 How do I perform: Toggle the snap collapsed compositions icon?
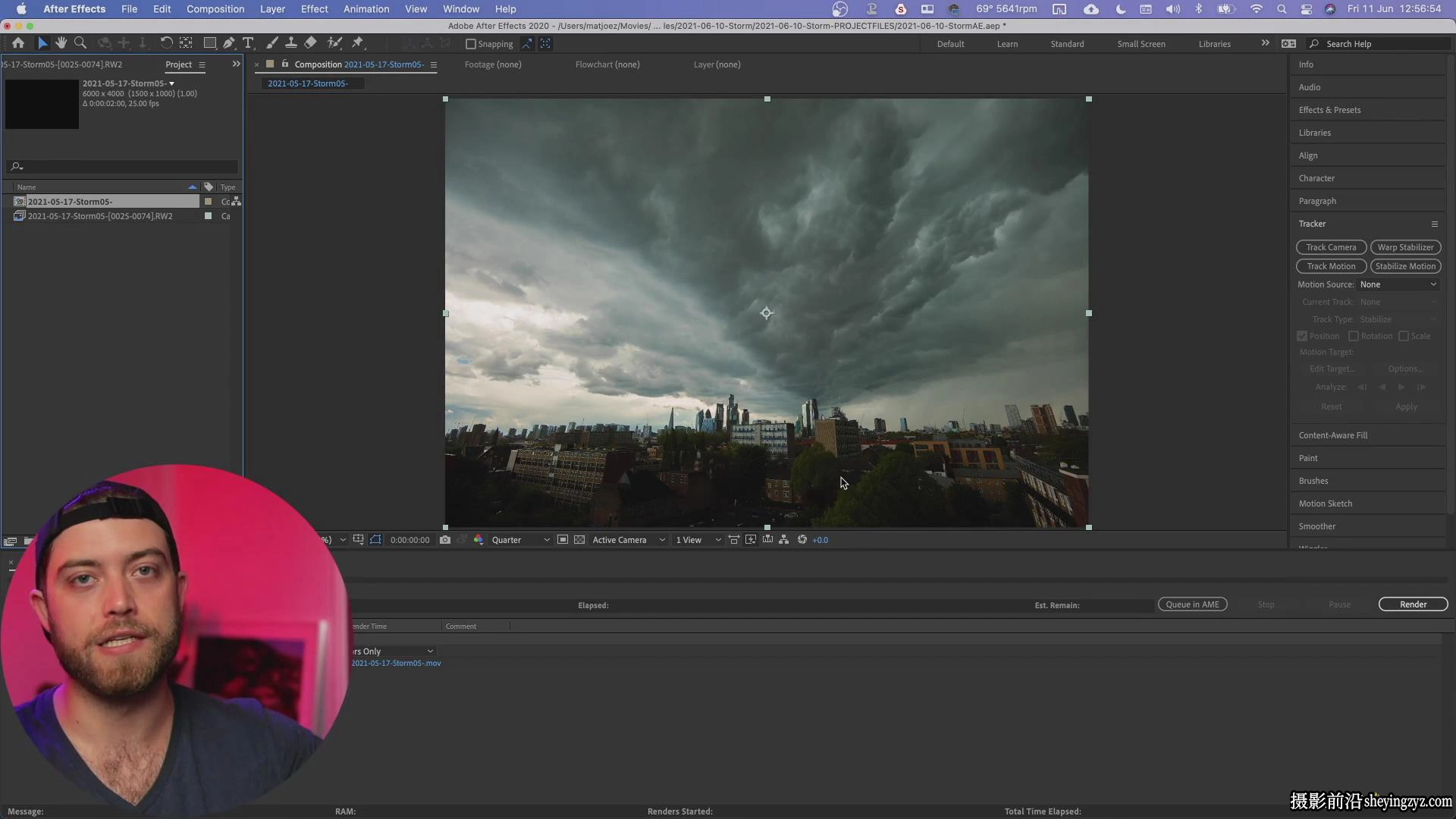pos(545,44)
